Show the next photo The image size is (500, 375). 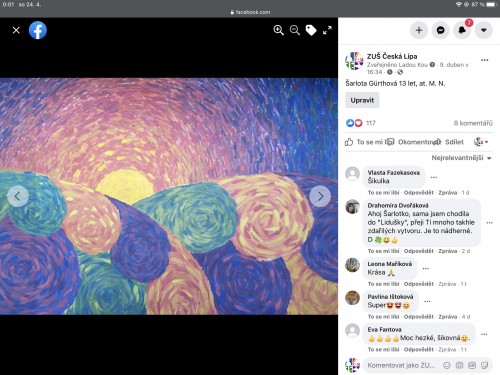[x=320, y=196]
